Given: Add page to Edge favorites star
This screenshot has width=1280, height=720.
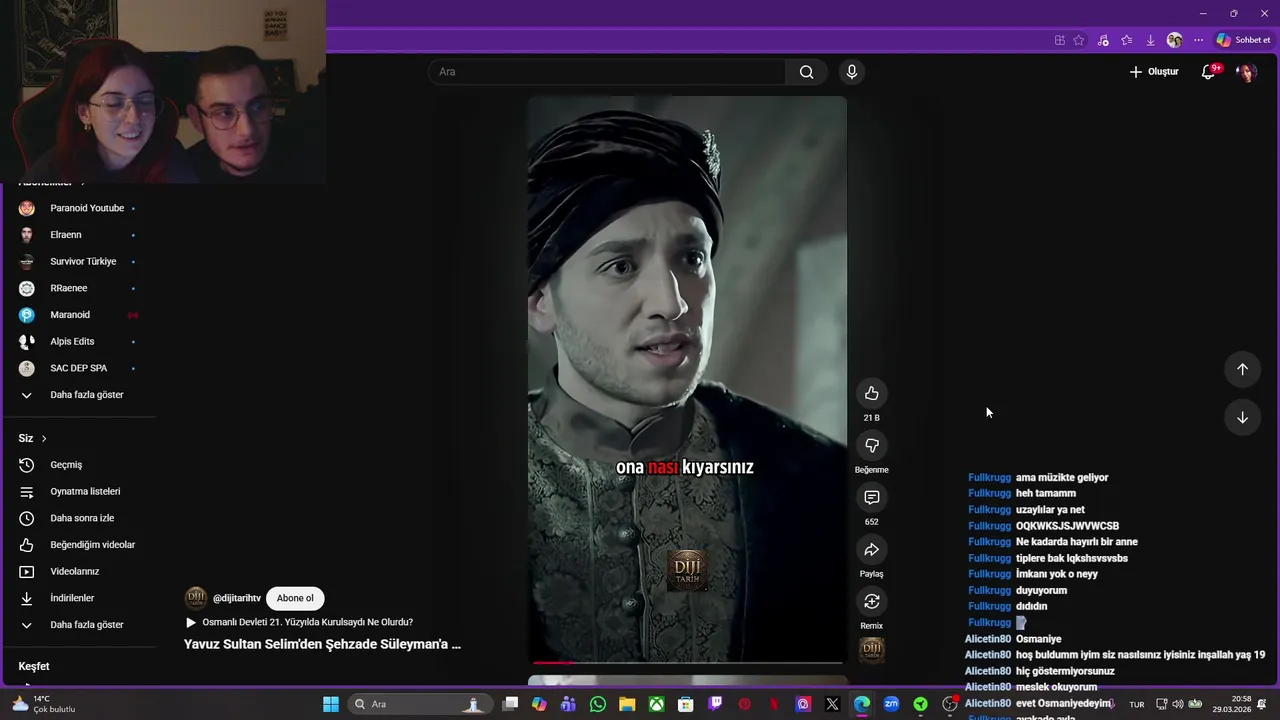Looking at the screenshot, I should [1079, 40].
